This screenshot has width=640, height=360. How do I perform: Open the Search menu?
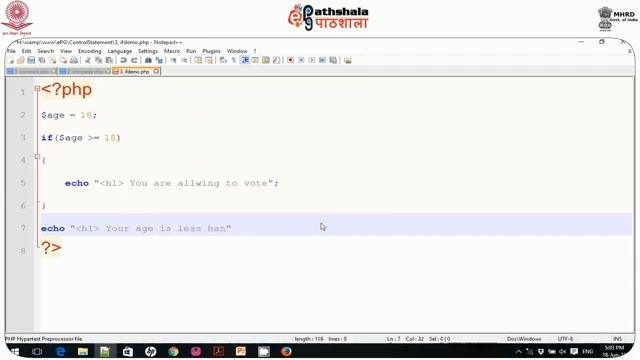[x=46, y=51]
